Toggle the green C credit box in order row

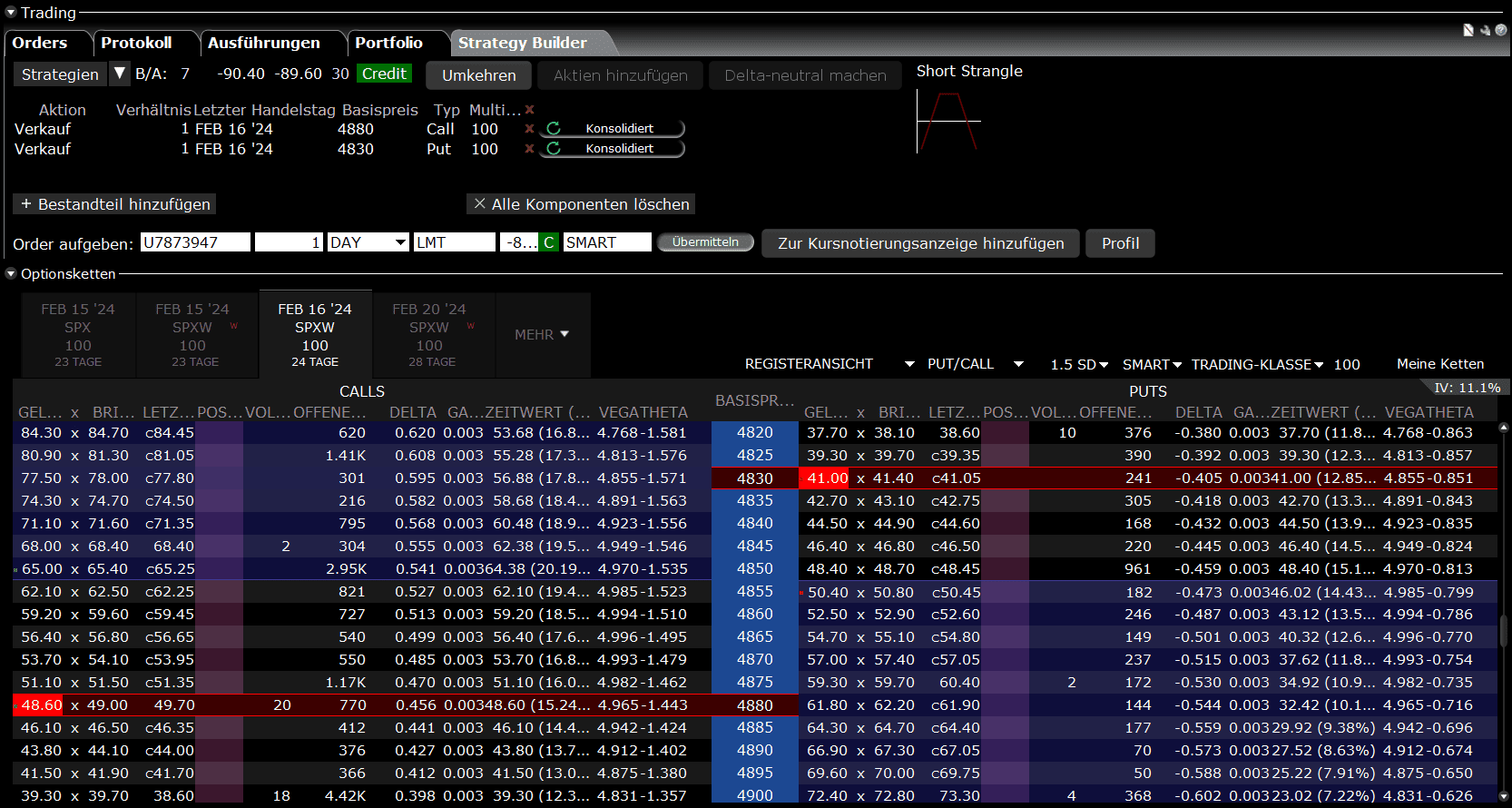[x=549, y=242]
